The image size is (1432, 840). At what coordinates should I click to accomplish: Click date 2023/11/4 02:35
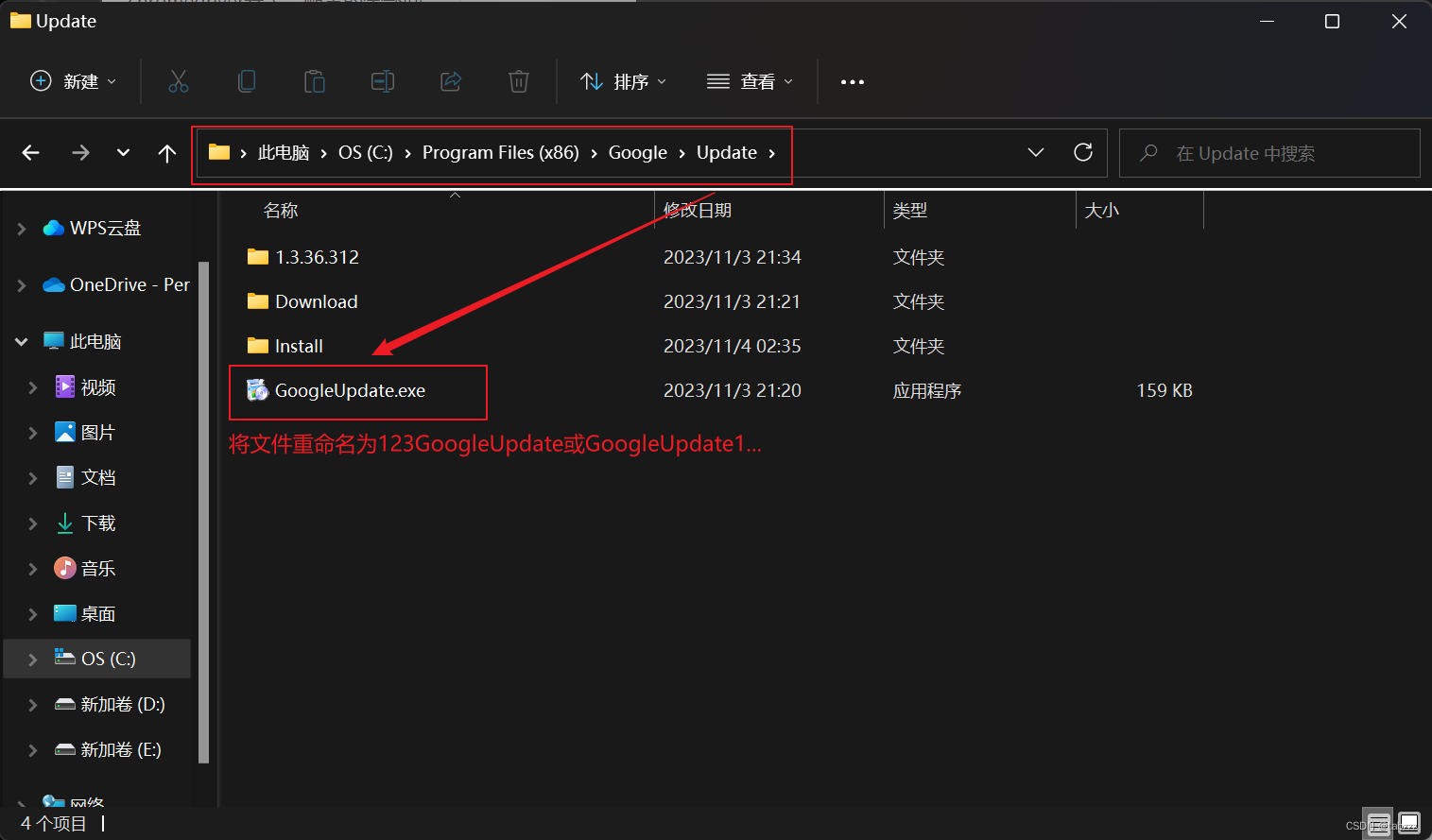point(733,346)
